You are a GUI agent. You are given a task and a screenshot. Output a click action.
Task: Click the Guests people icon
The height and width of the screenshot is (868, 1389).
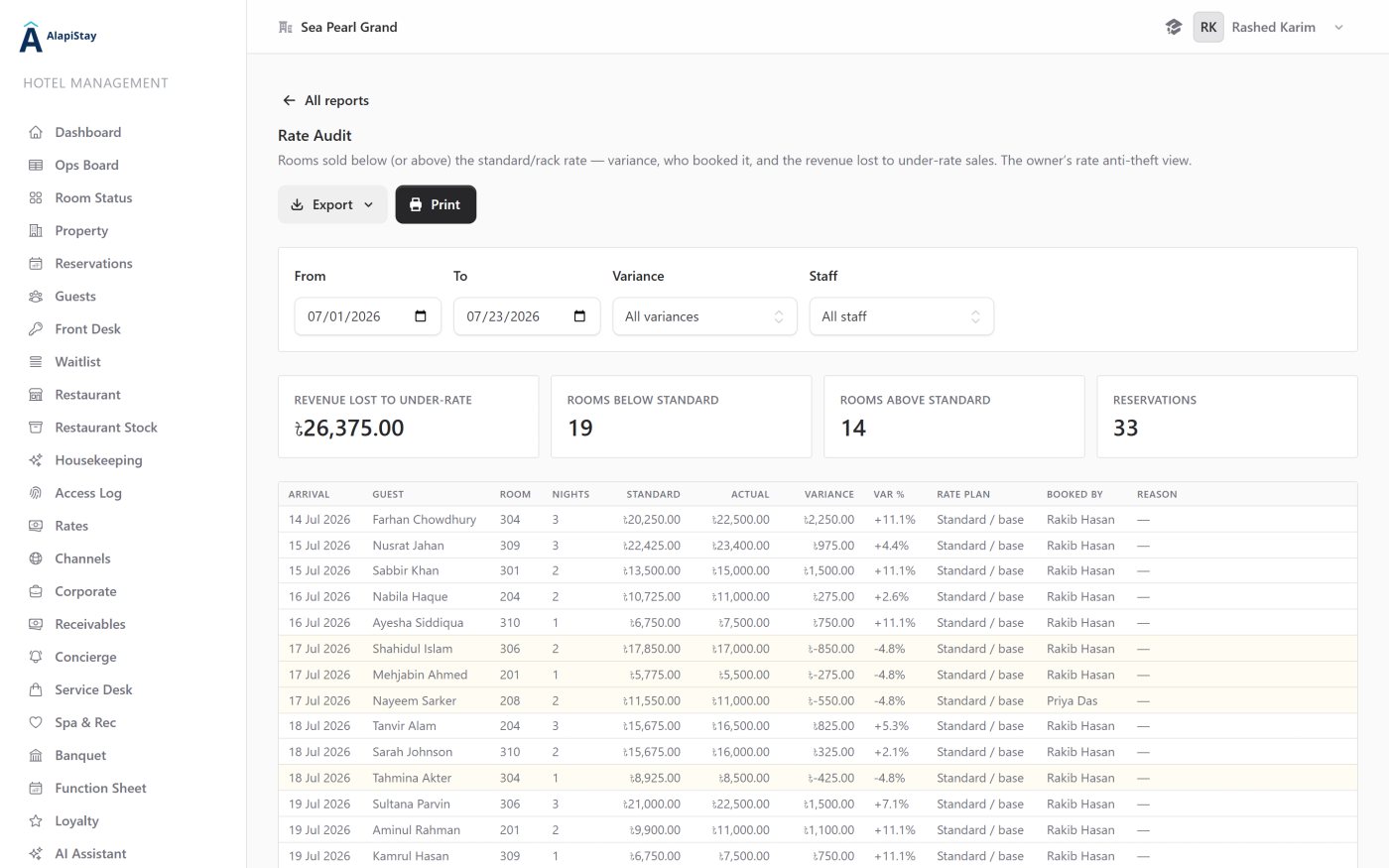(36, 296)
